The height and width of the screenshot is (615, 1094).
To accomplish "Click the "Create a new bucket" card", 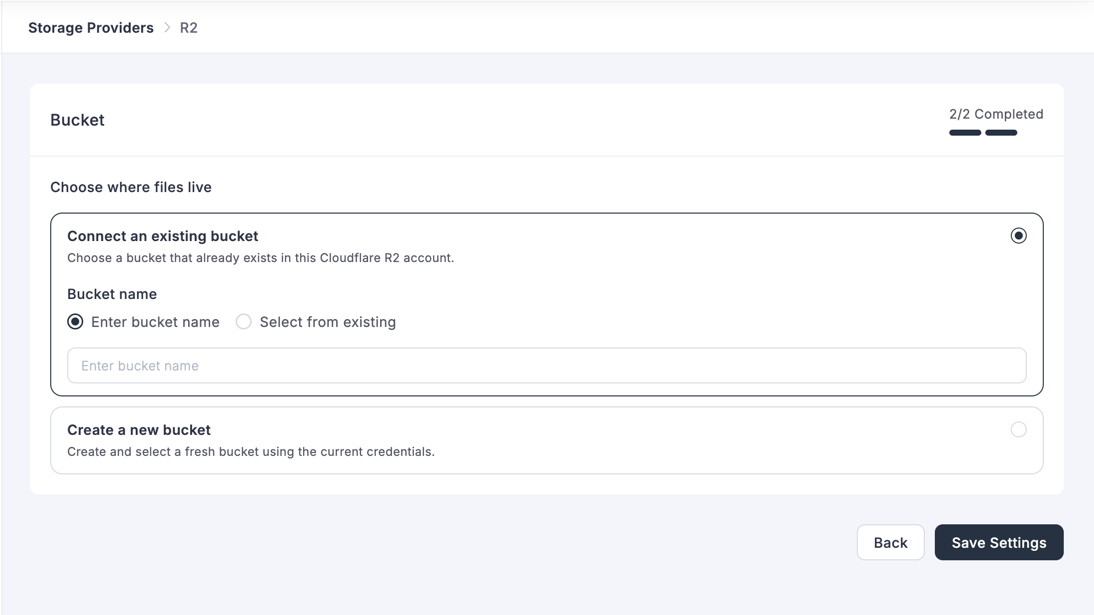I will pos(546,440).
